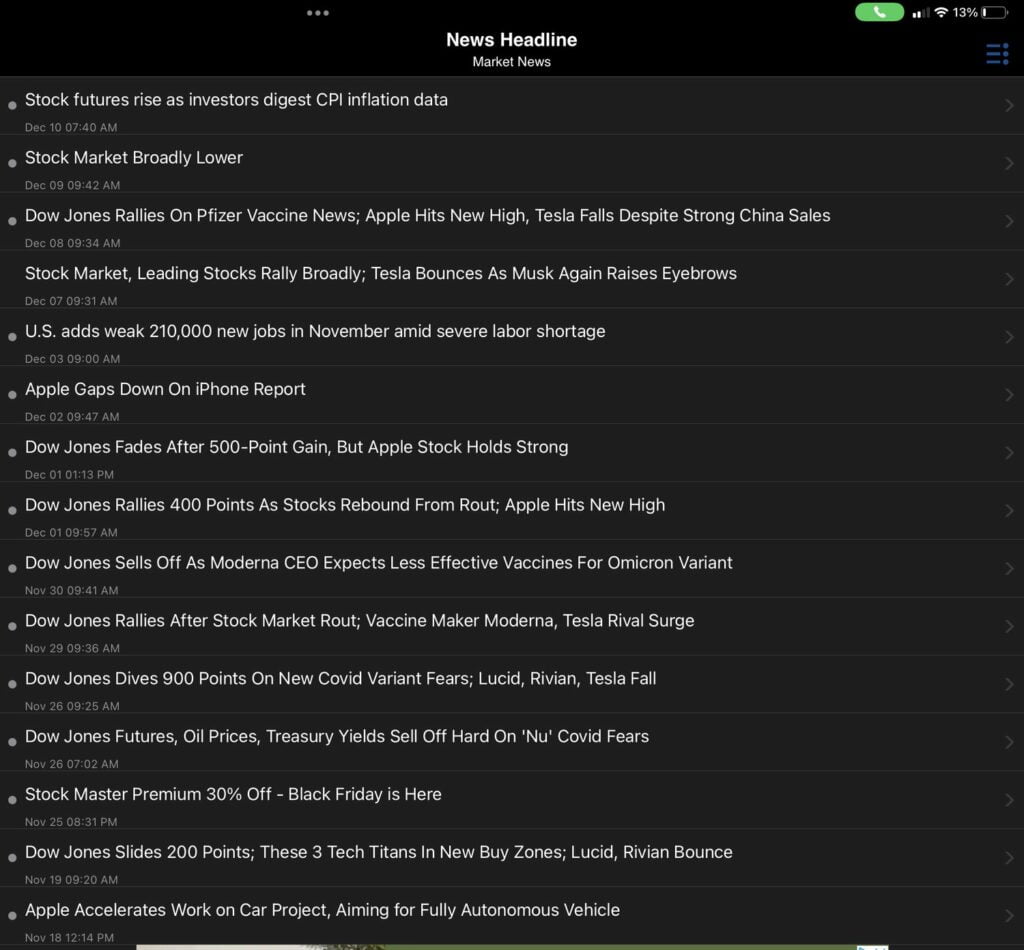Open 'Stock Master Premium 30% Off' promotion

click(x=233, y=794)
